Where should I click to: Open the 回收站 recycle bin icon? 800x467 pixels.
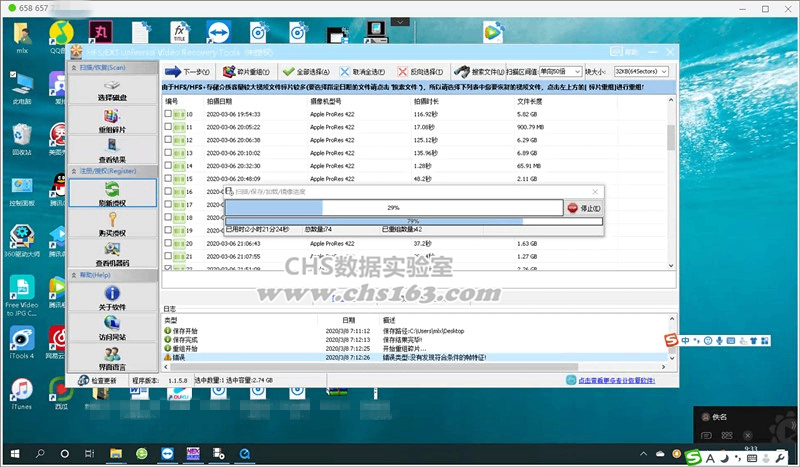click(21, 139)
